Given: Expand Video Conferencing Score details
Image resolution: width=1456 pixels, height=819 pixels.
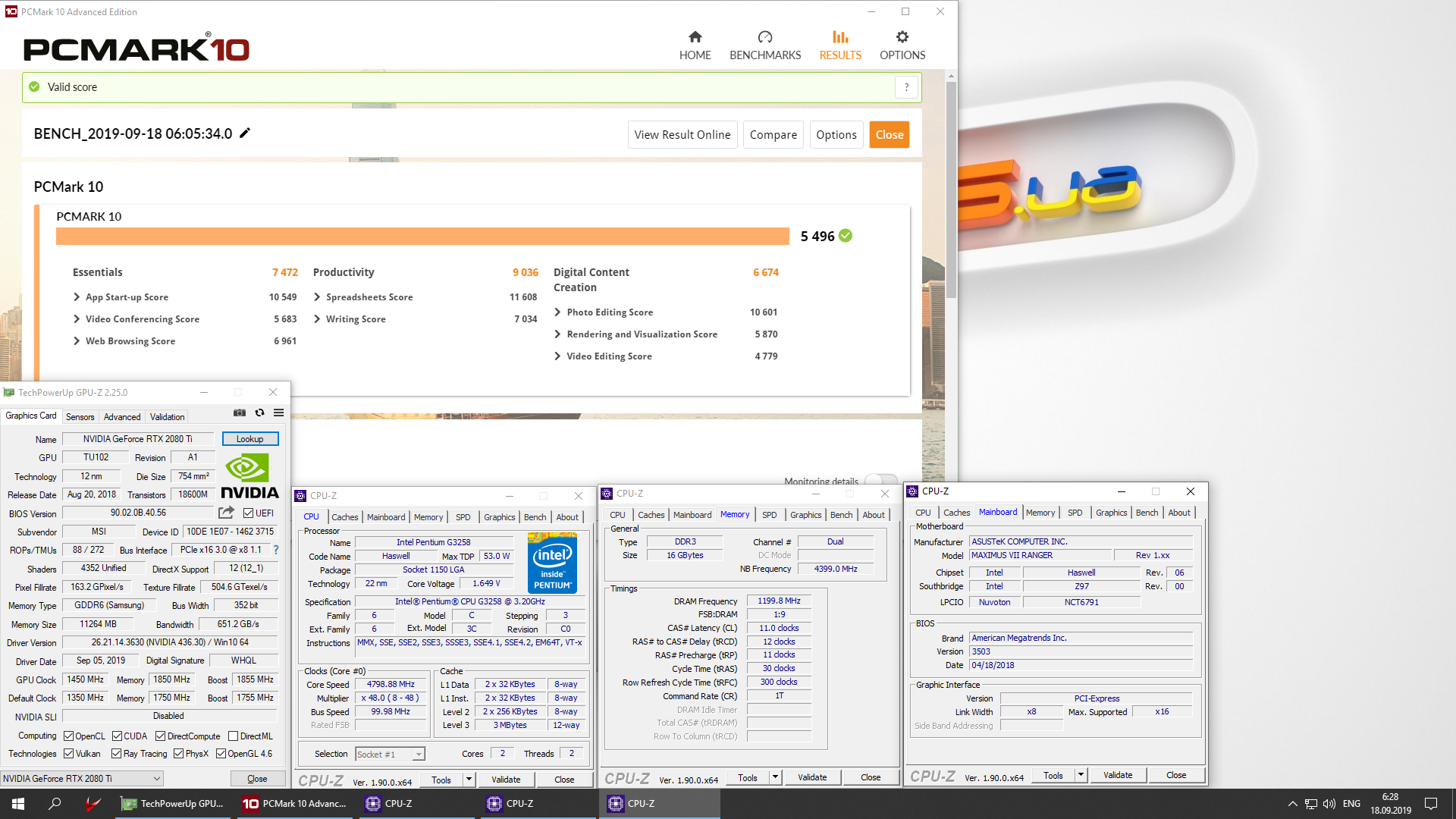Looking at the screenshot, I should [77, 319].
